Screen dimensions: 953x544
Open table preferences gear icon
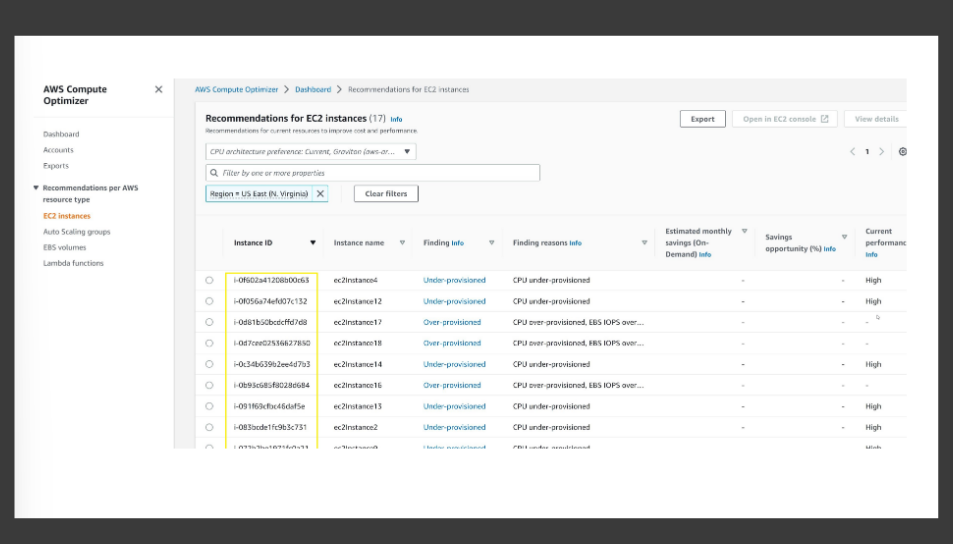[x=903, y=152]
